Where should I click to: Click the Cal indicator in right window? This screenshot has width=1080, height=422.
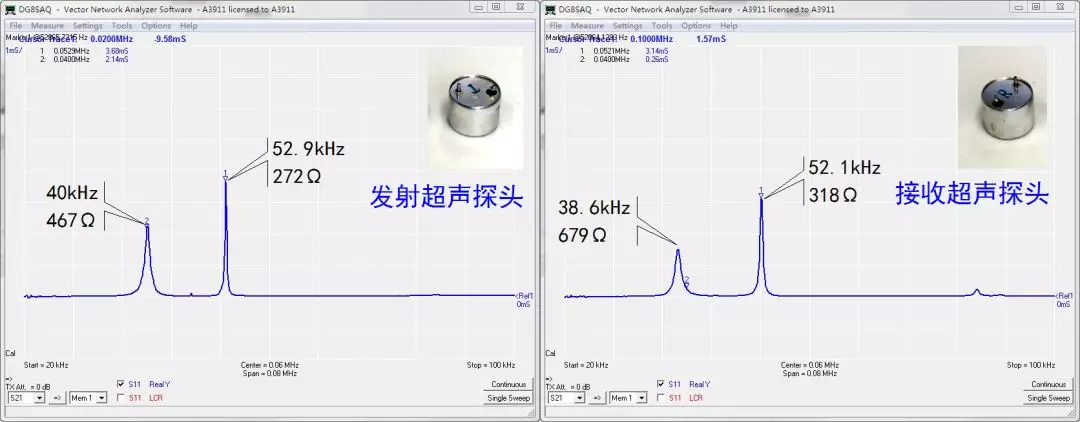tap(550, 353)
